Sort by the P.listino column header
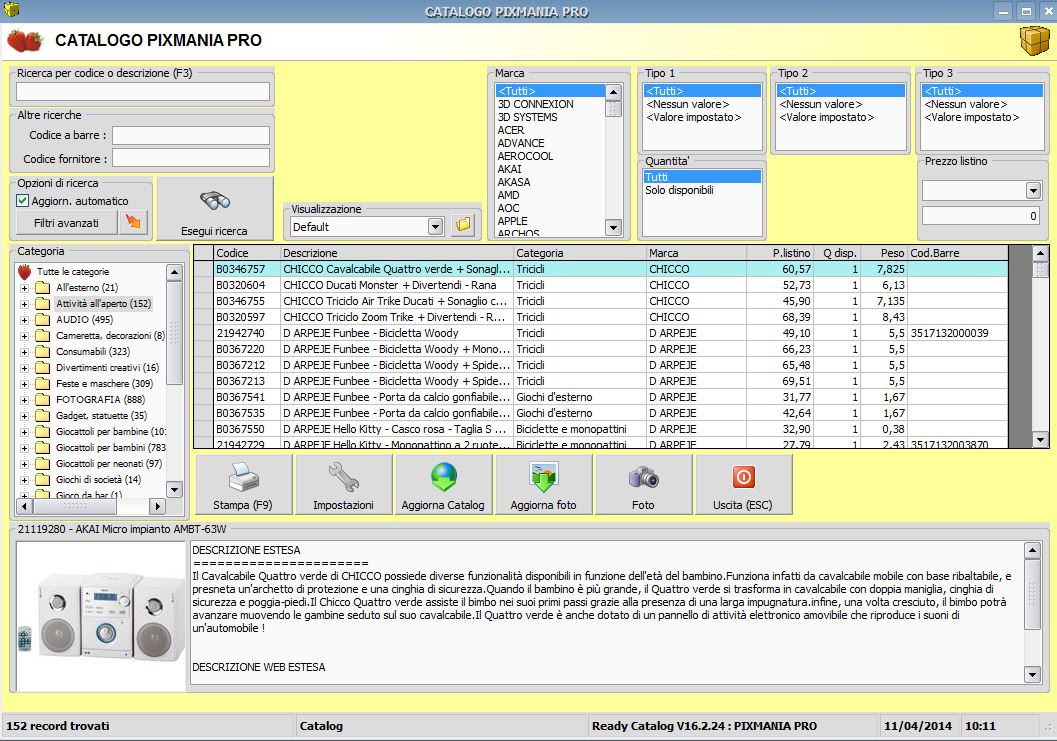This screenshot has height=741, width=1057. (780, 253)
